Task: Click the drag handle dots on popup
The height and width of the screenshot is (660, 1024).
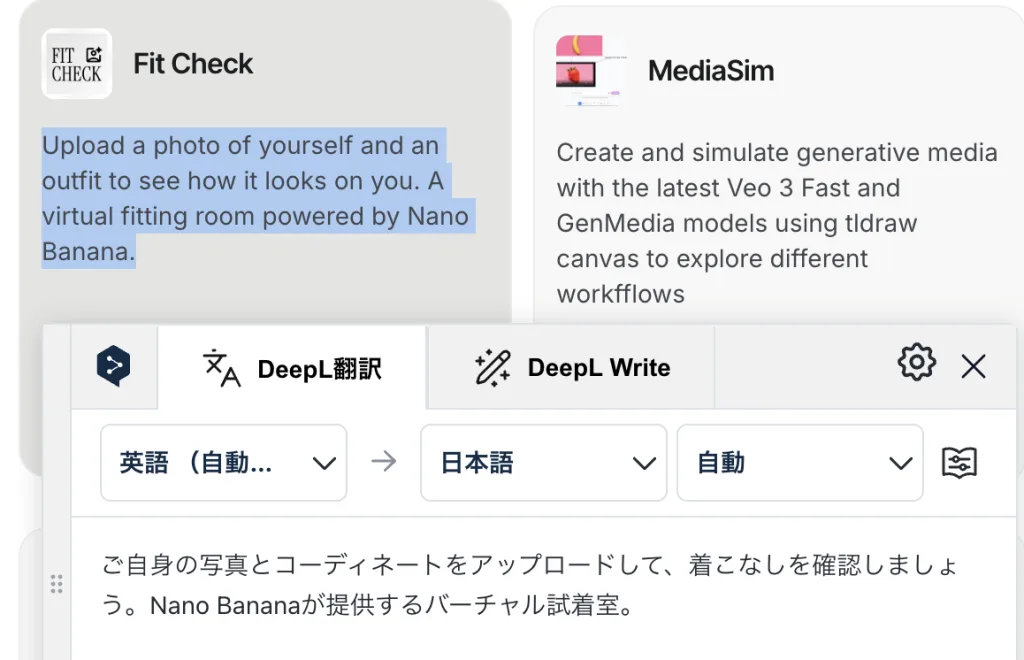Action: click(x=57, y=584)
